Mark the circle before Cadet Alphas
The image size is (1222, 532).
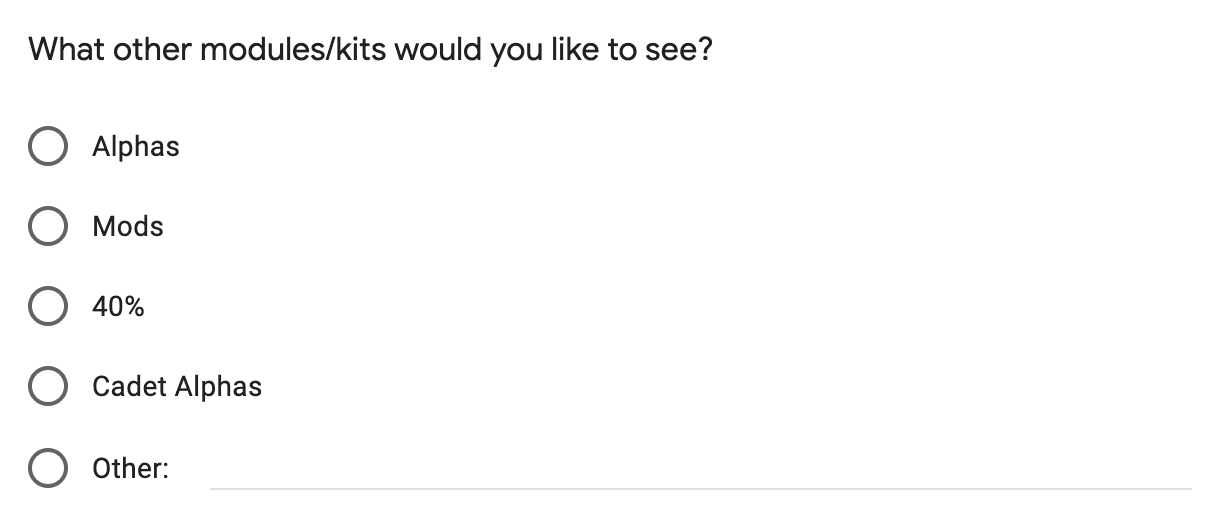click(x=48, y=387)
